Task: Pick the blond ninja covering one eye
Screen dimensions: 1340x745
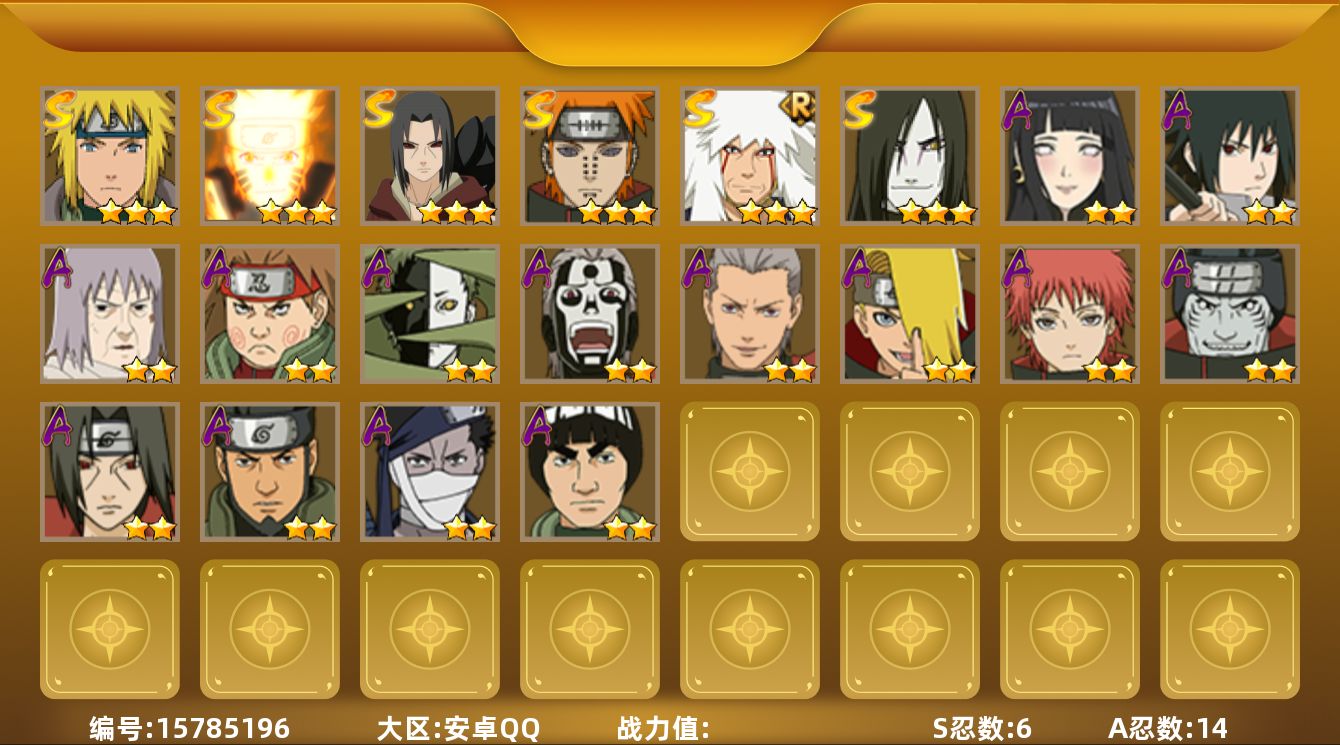Action: (x=910, y=314)
